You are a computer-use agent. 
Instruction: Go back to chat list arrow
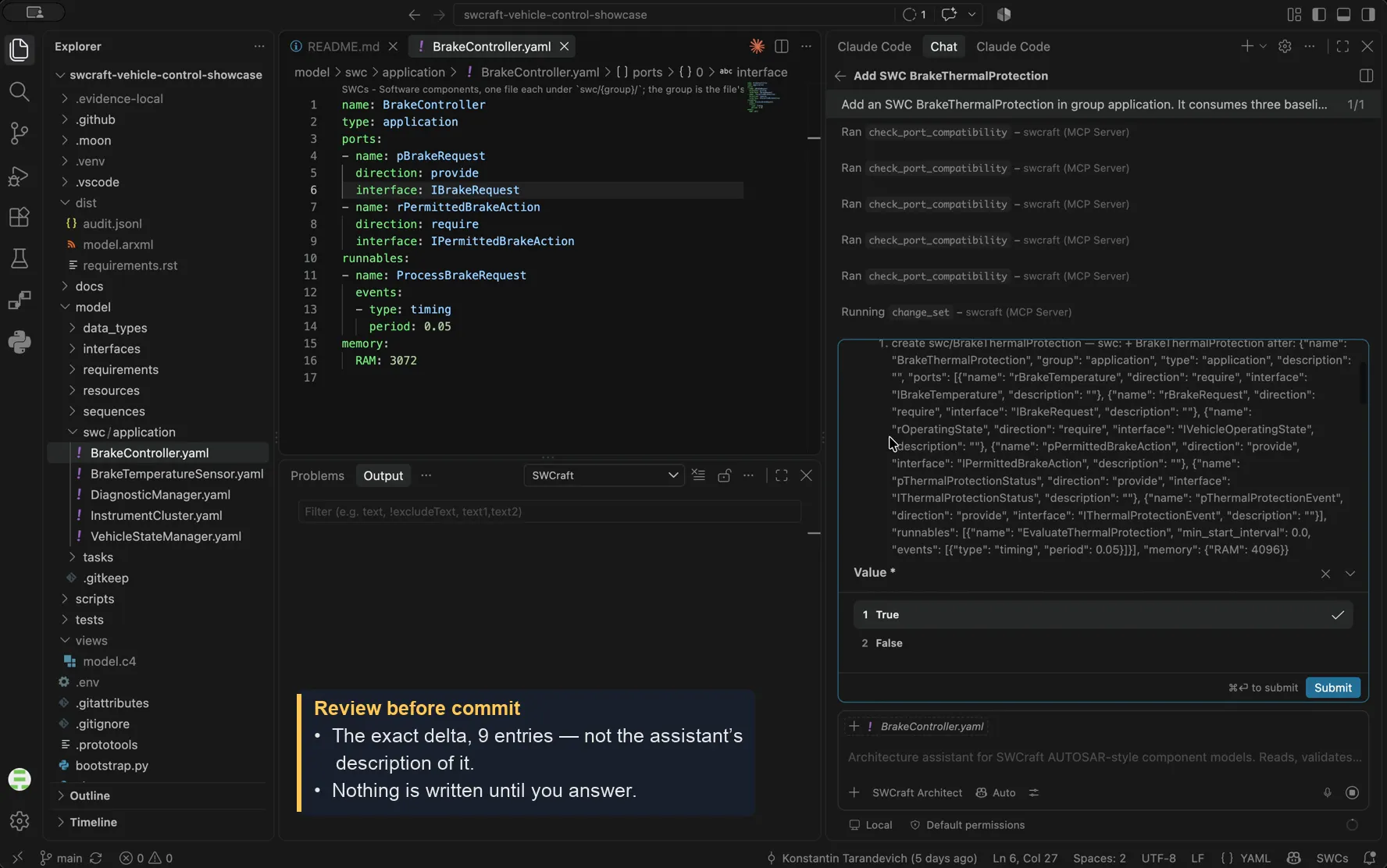point(840,76)
